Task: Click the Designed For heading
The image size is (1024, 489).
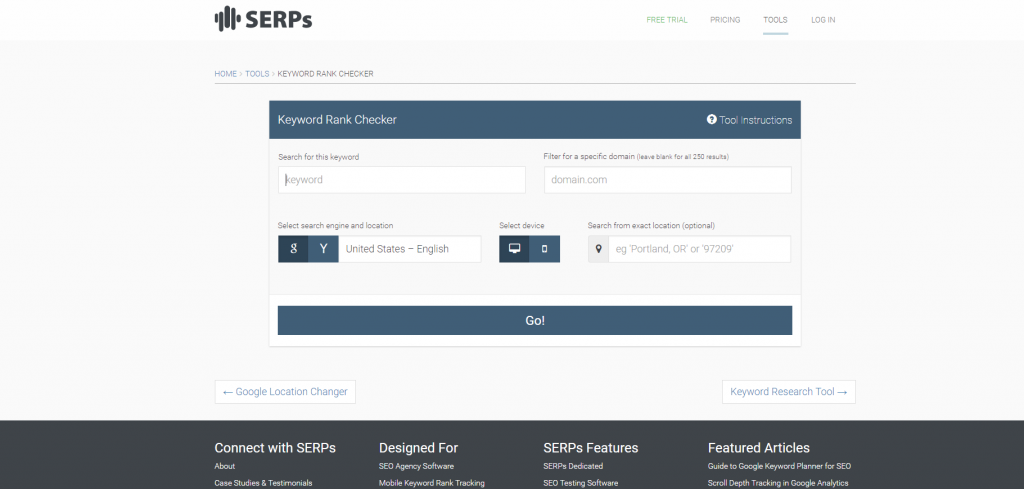Action: click(419, 448)
